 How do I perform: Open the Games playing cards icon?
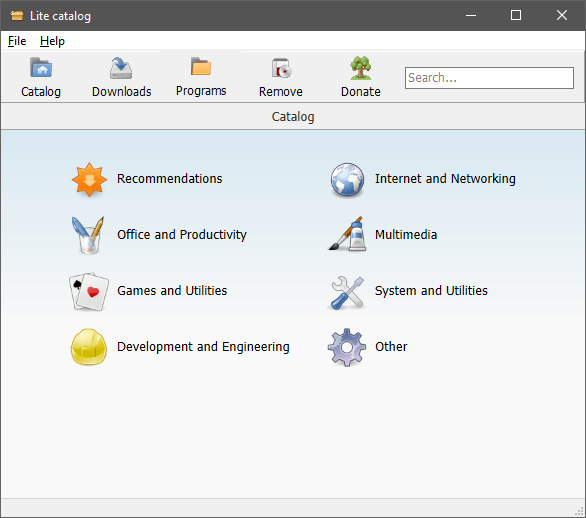89,292
